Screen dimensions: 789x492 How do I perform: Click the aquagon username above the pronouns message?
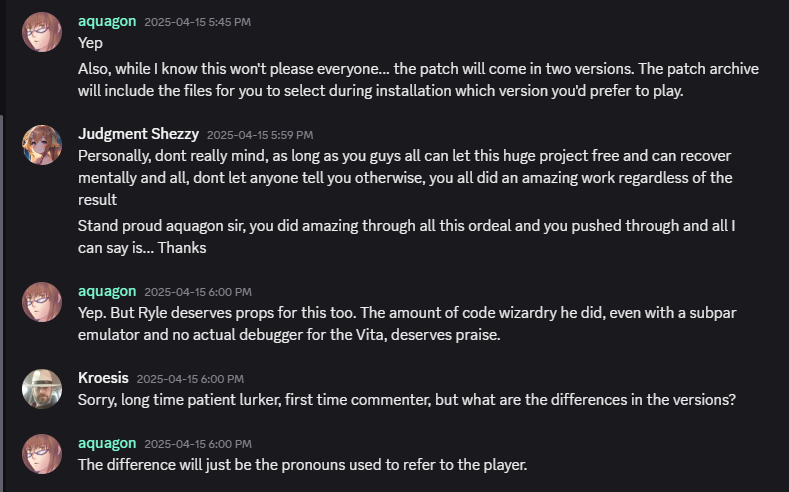[x=107, y=443]
